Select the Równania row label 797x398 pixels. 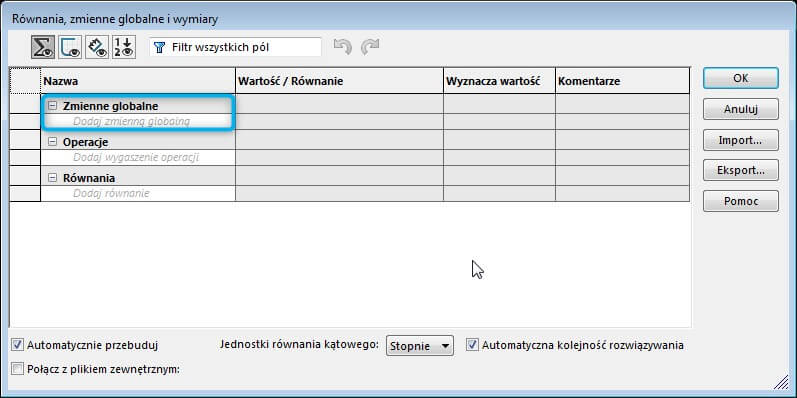point(89,178)
